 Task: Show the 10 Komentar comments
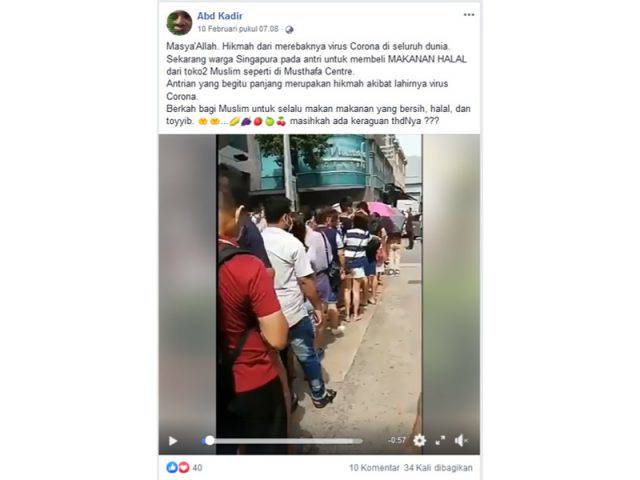pos(374,468)
